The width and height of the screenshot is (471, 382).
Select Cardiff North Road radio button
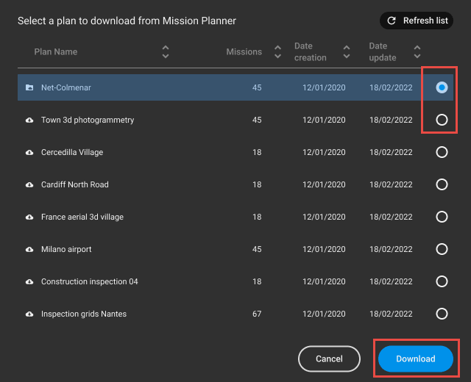(x=442, y=184)
